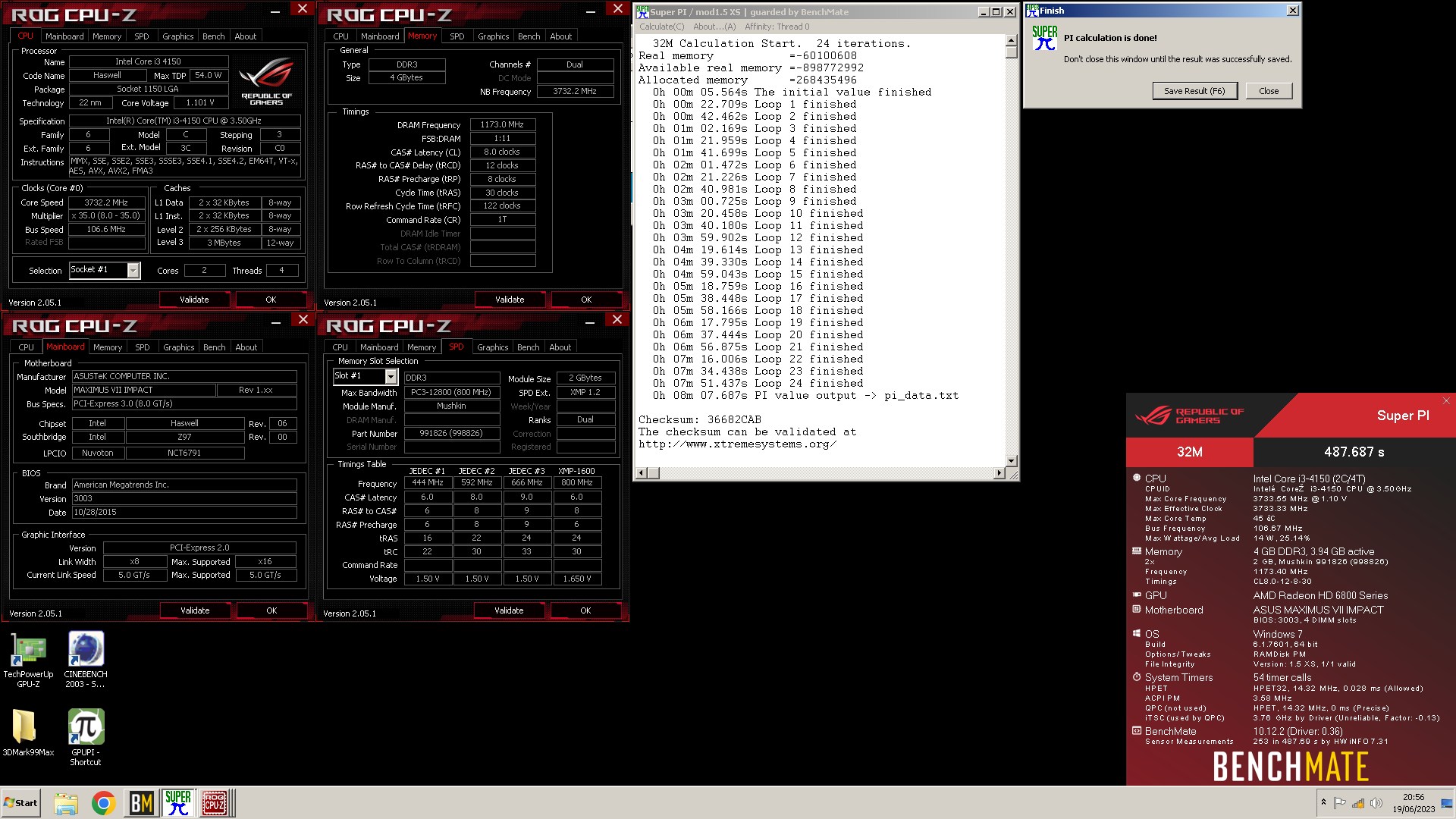1456x819 pixels.
Task: Click the Core Speed 3732.2 MHz field
Action: click(106, 202)
